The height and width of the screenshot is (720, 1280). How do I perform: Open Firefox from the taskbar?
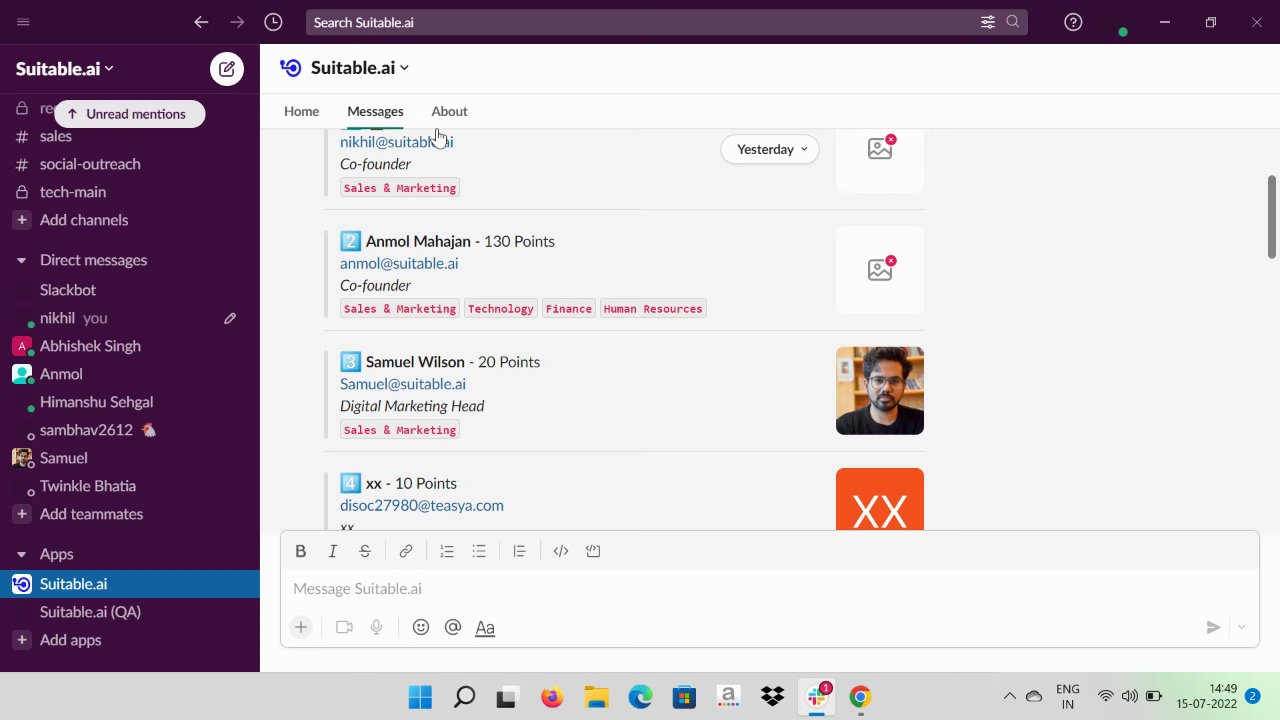pyautogui.click(x=552, y=697)
